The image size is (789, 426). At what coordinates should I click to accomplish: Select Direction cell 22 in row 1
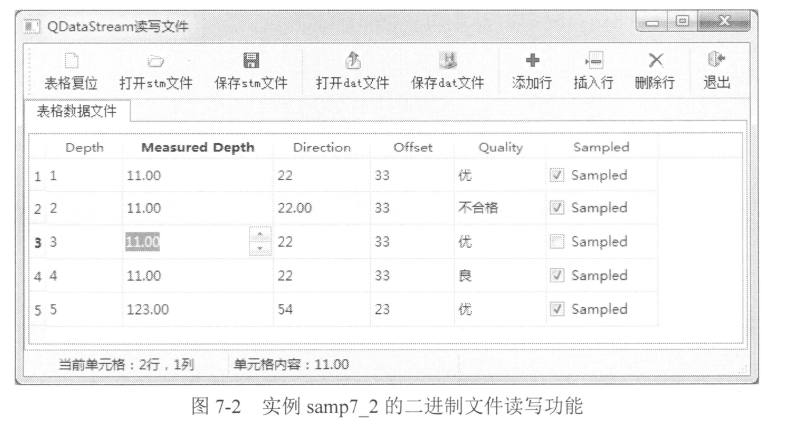point(322,176)
